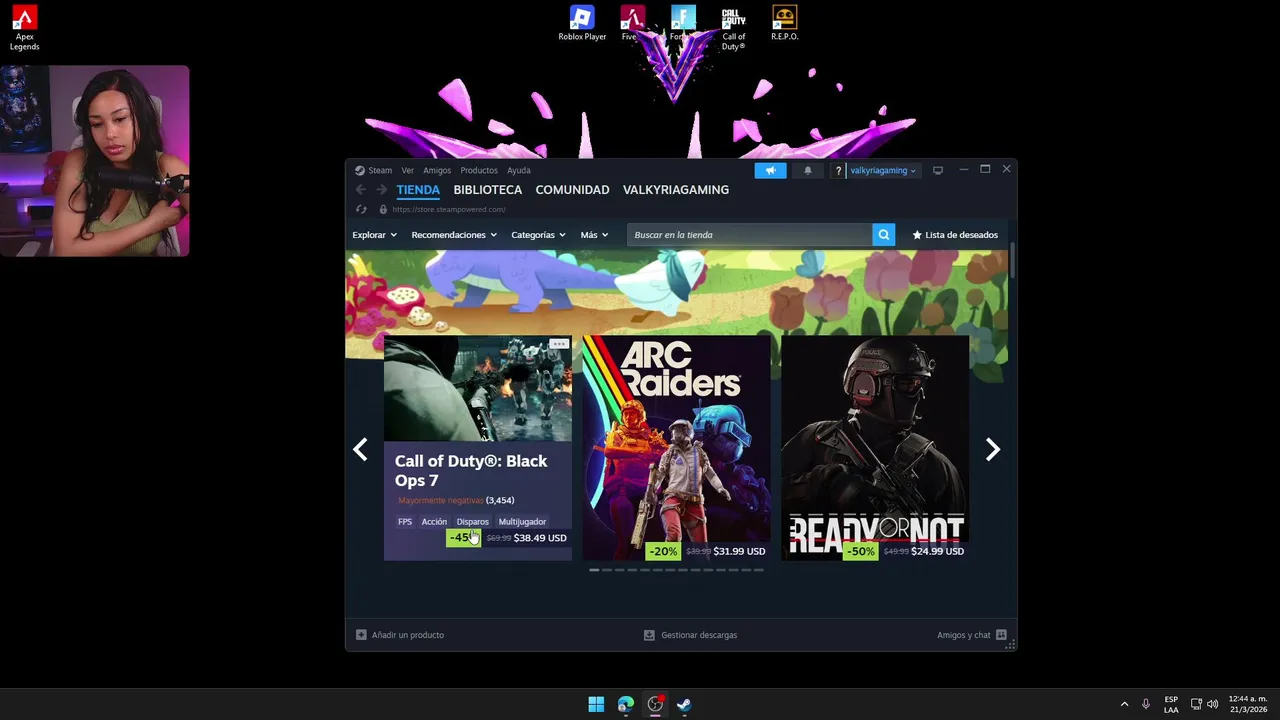Click the Buscar en la tienda search field
The width and height of the screenshot is (1280, 720).
[750, 235]
